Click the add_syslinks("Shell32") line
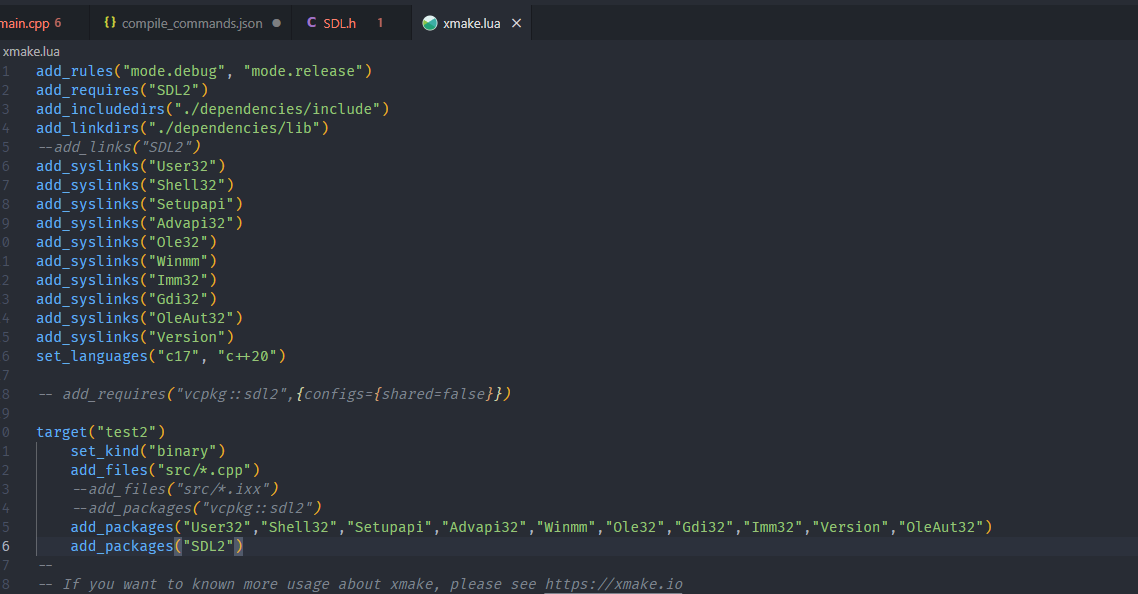Viewport: 1138px width, 594px height. coord(135,185)
